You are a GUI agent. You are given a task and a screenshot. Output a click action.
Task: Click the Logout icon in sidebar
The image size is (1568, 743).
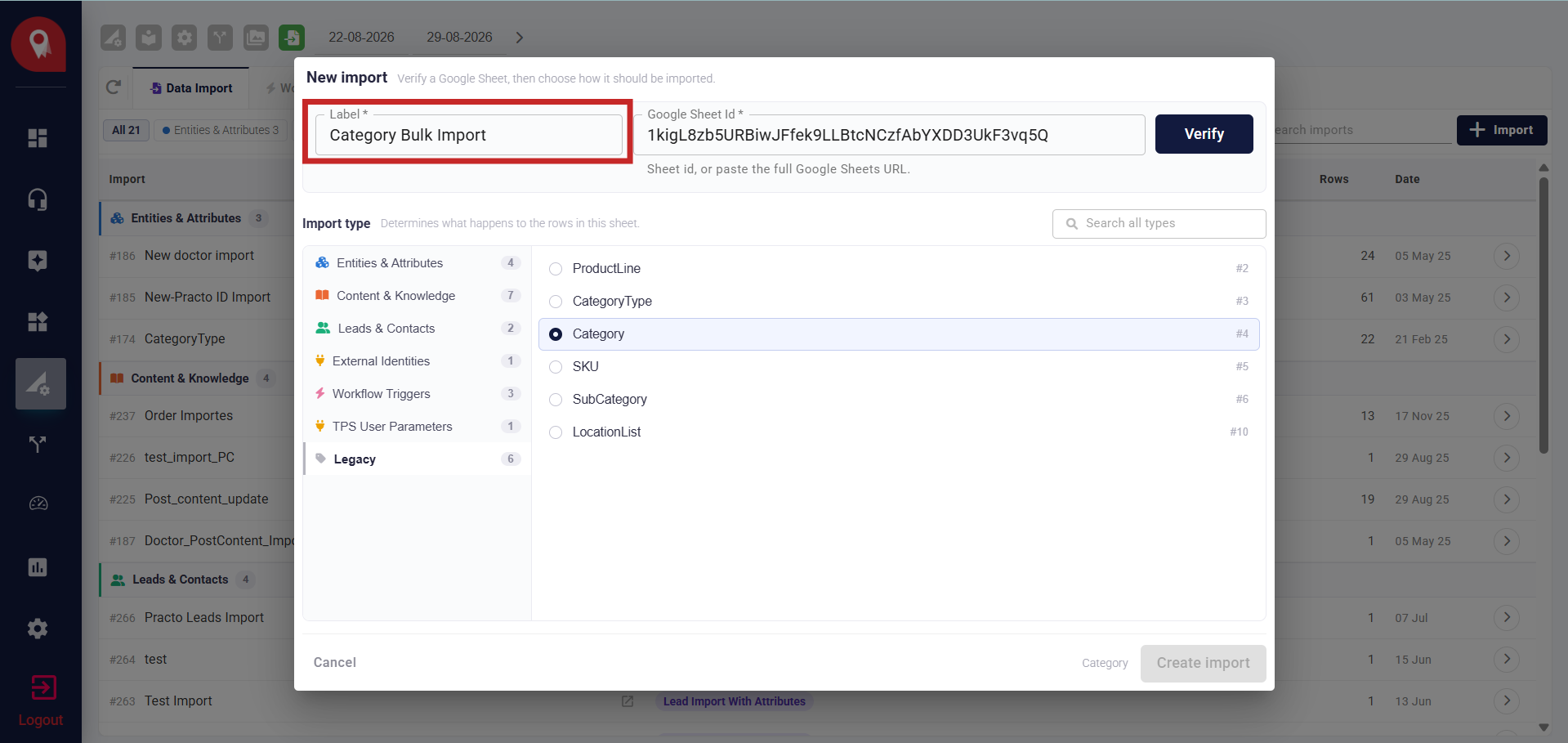click(42, 687)
